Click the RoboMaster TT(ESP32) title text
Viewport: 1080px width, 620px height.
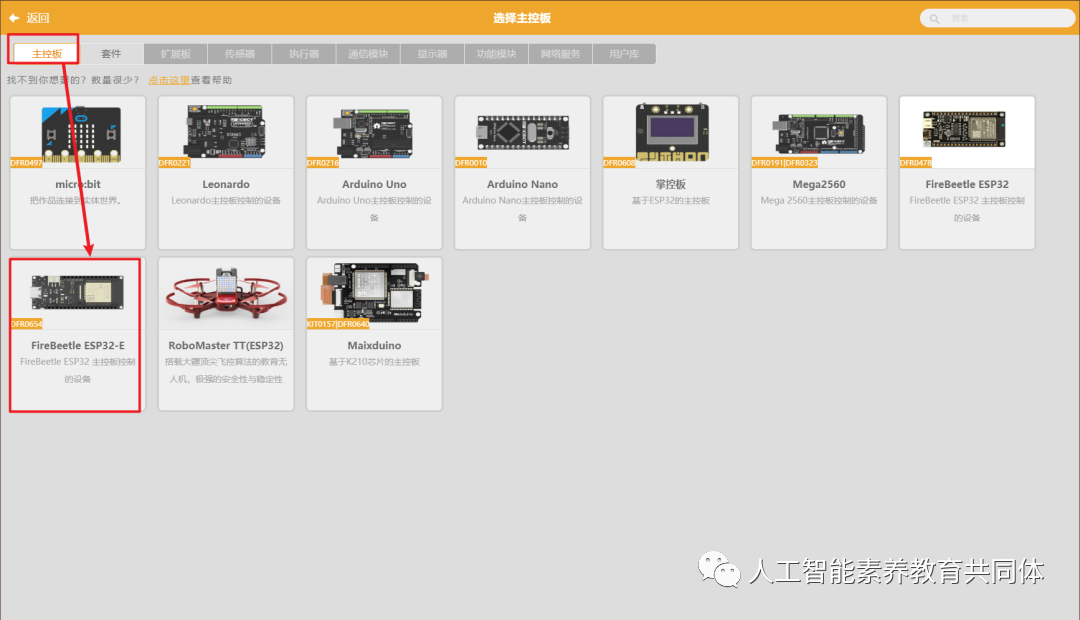(x=226, y=345)
